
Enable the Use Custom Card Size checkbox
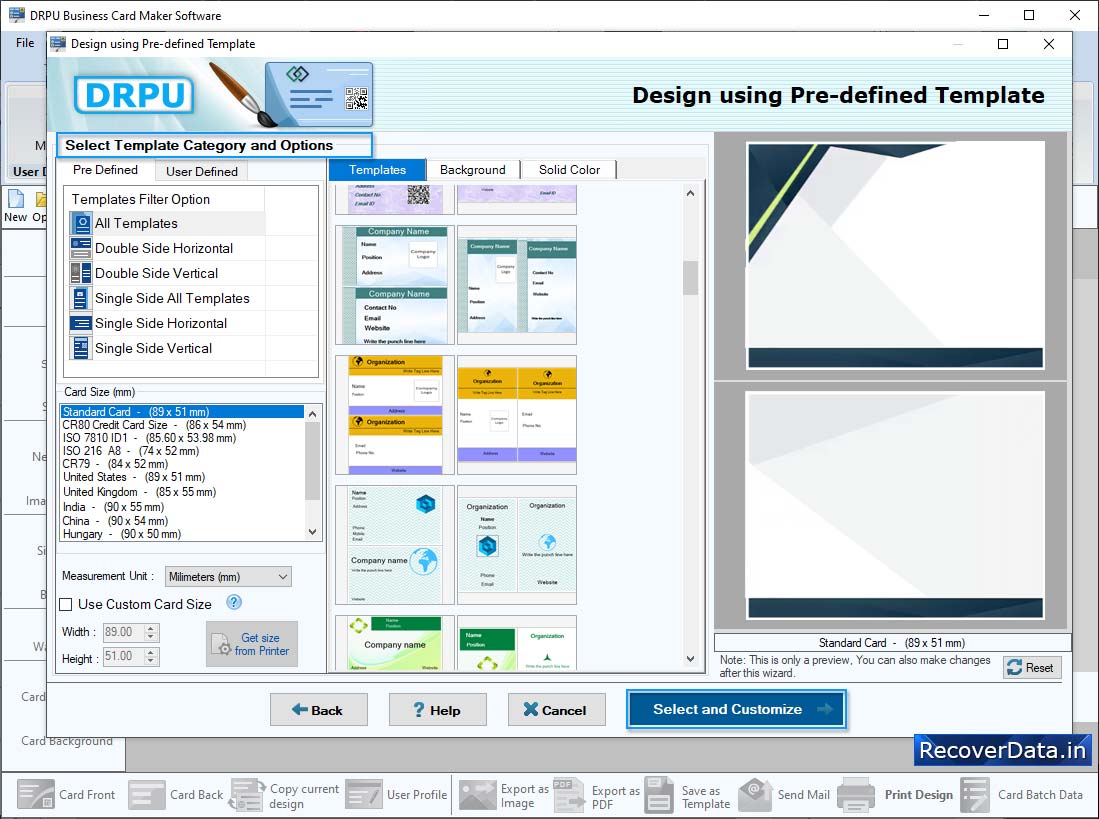click(x=66, y=605)
